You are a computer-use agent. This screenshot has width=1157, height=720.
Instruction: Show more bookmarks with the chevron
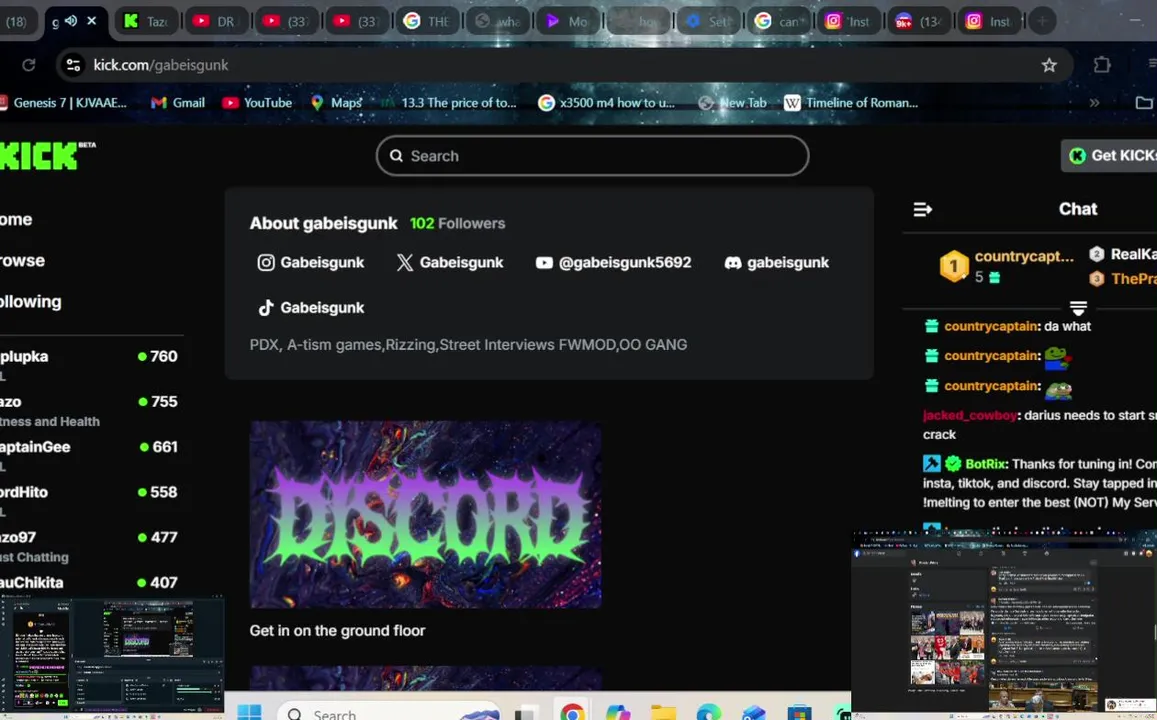pos(1094,103)
